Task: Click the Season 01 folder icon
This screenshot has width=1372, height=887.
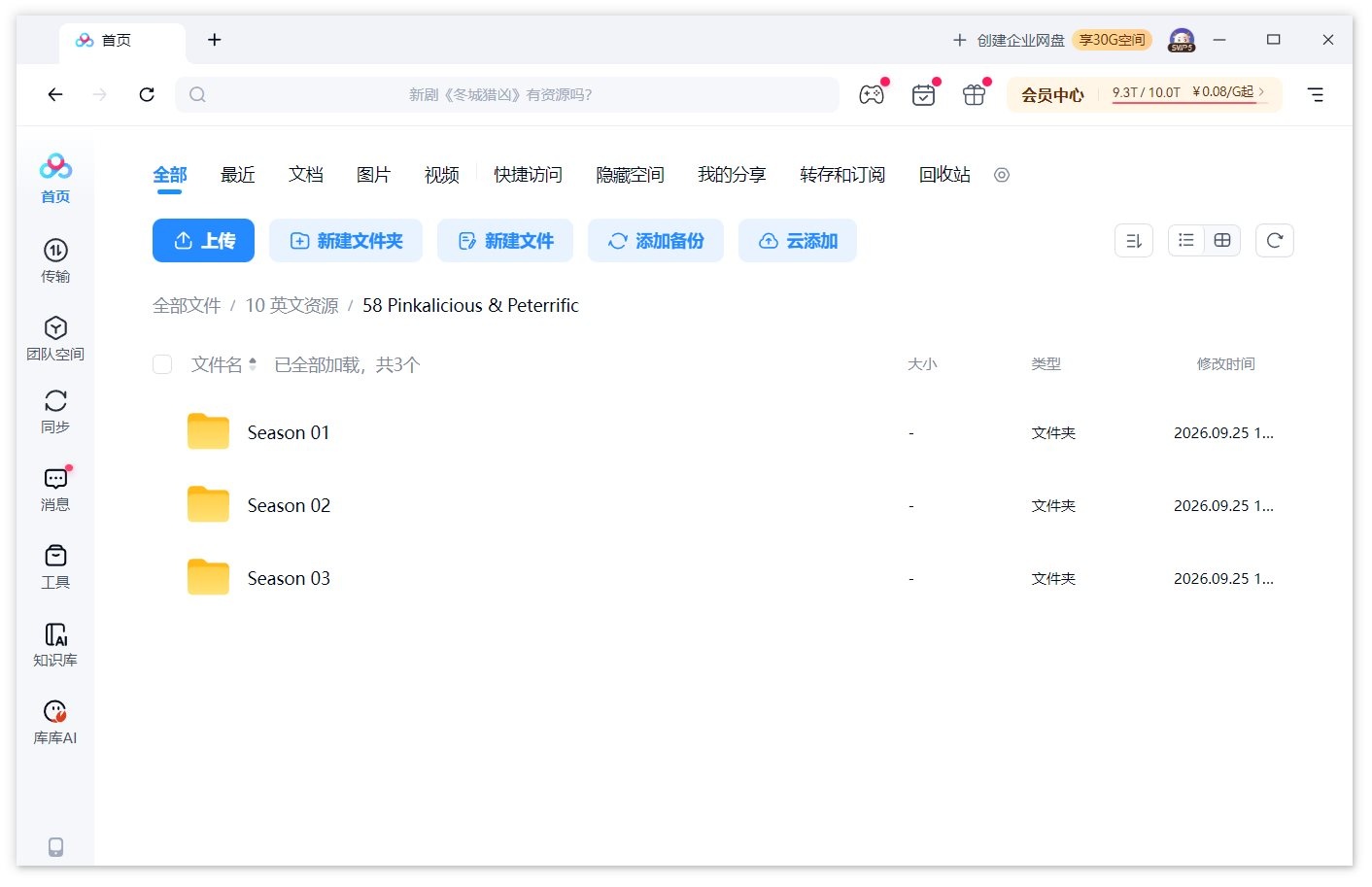Action: (208, 431)
